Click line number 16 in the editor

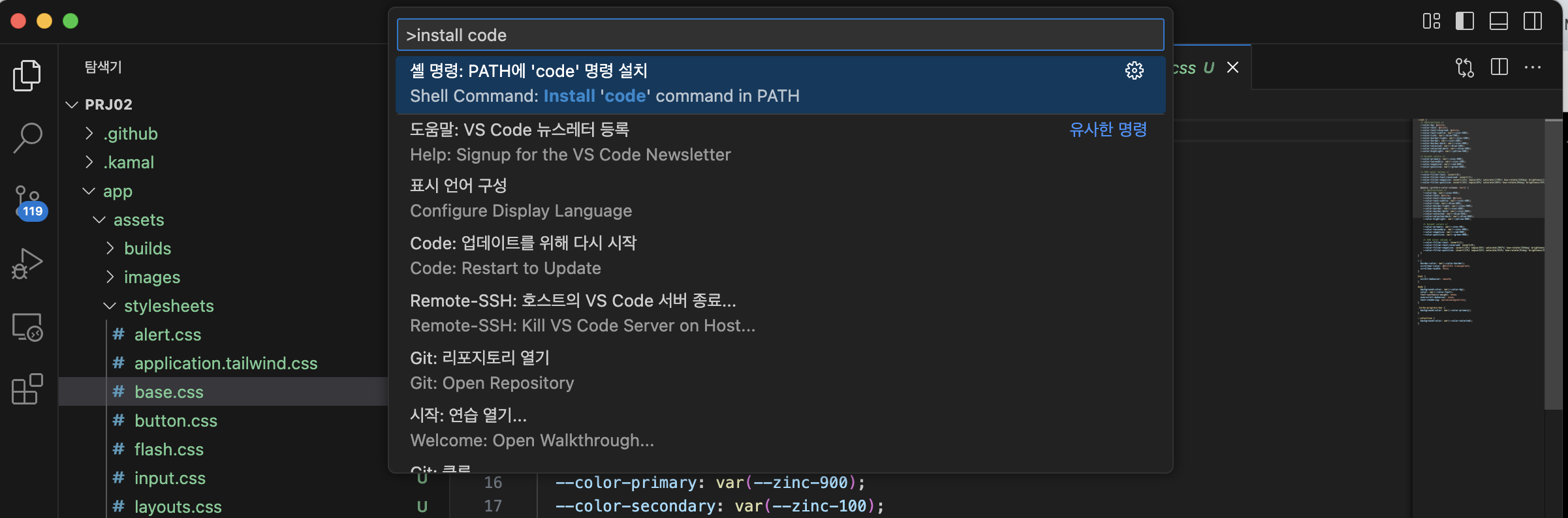[x=493, y=483]
